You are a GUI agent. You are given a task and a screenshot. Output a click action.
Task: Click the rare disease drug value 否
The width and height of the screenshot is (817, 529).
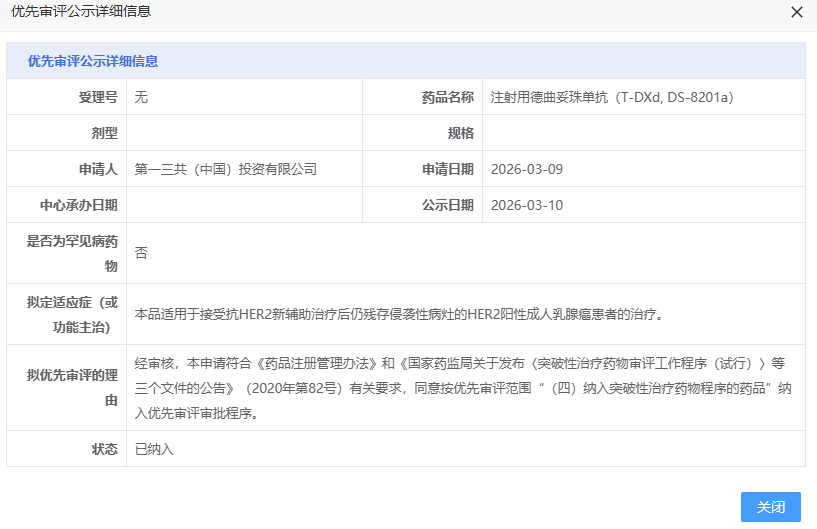pos(141,253)
